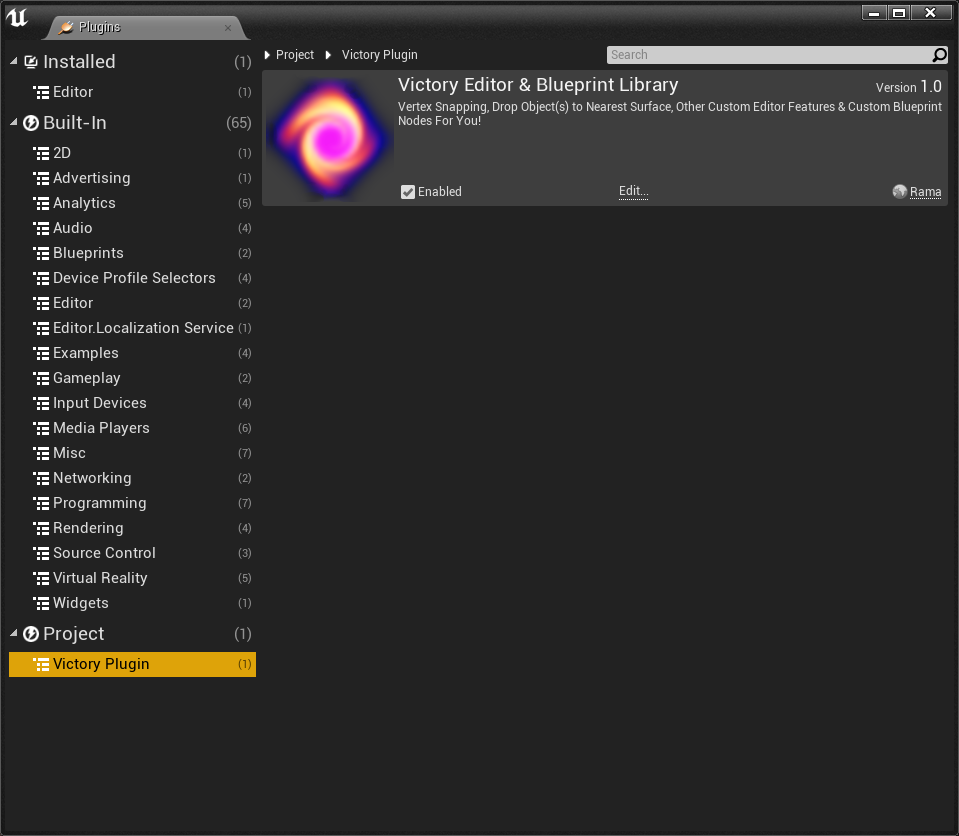Click the list icon beside Networking
This screenshot has height=836, width=959.
tap(41, 479)
